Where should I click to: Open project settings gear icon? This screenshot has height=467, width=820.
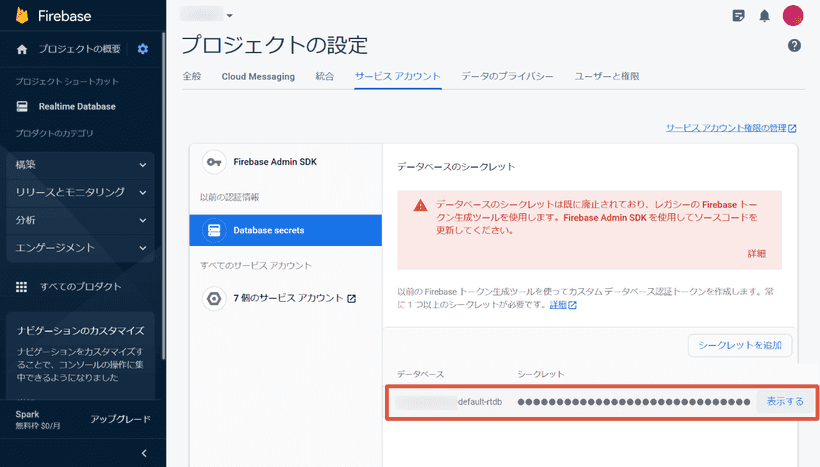pos(143,49)
